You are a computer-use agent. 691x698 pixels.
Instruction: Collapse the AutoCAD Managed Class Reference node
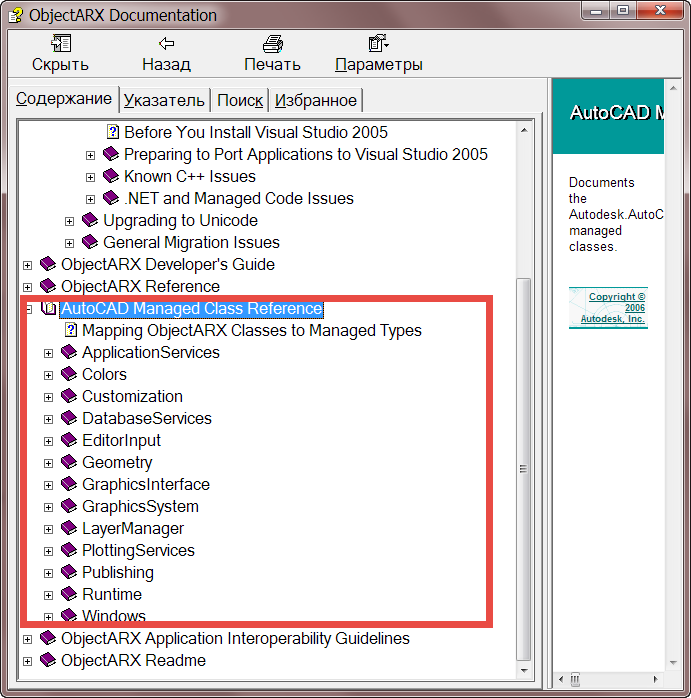pyautogui.click(x=28, y=309)
